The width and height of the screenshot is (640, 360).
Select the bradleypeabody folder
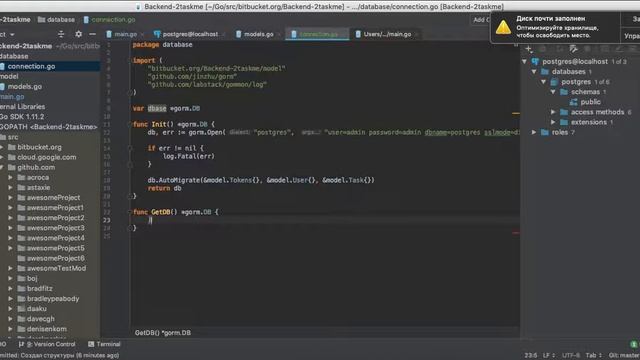coord(53,299)
